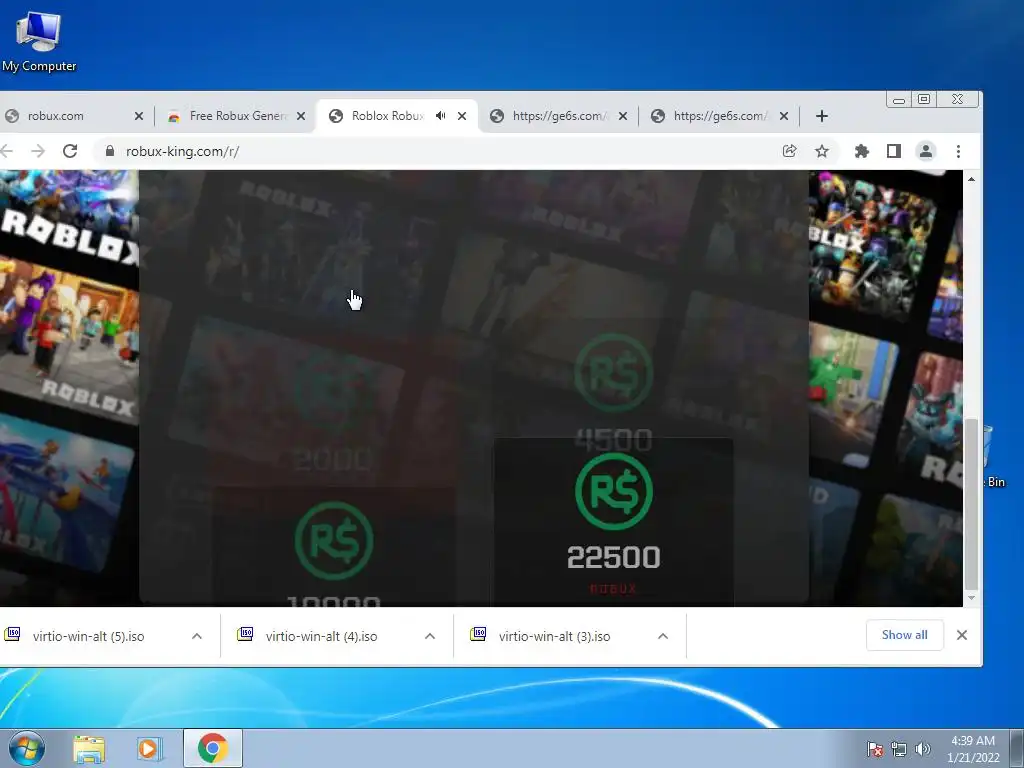Open Chrome extensions puzzle icon
This screenshot has width=1024, height=768.
(x=861, y=152)
